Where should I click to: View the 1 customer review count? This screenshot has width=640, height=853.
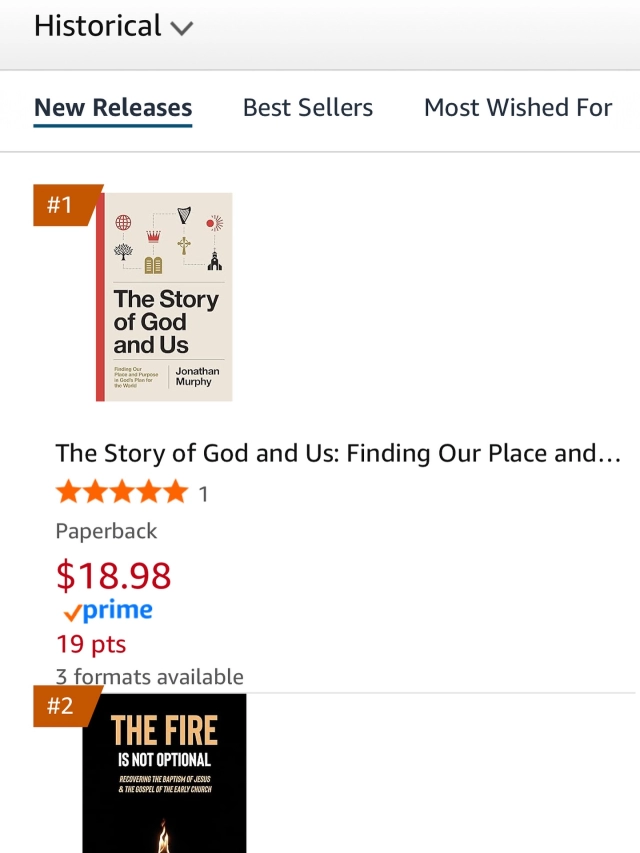(204, 493)
